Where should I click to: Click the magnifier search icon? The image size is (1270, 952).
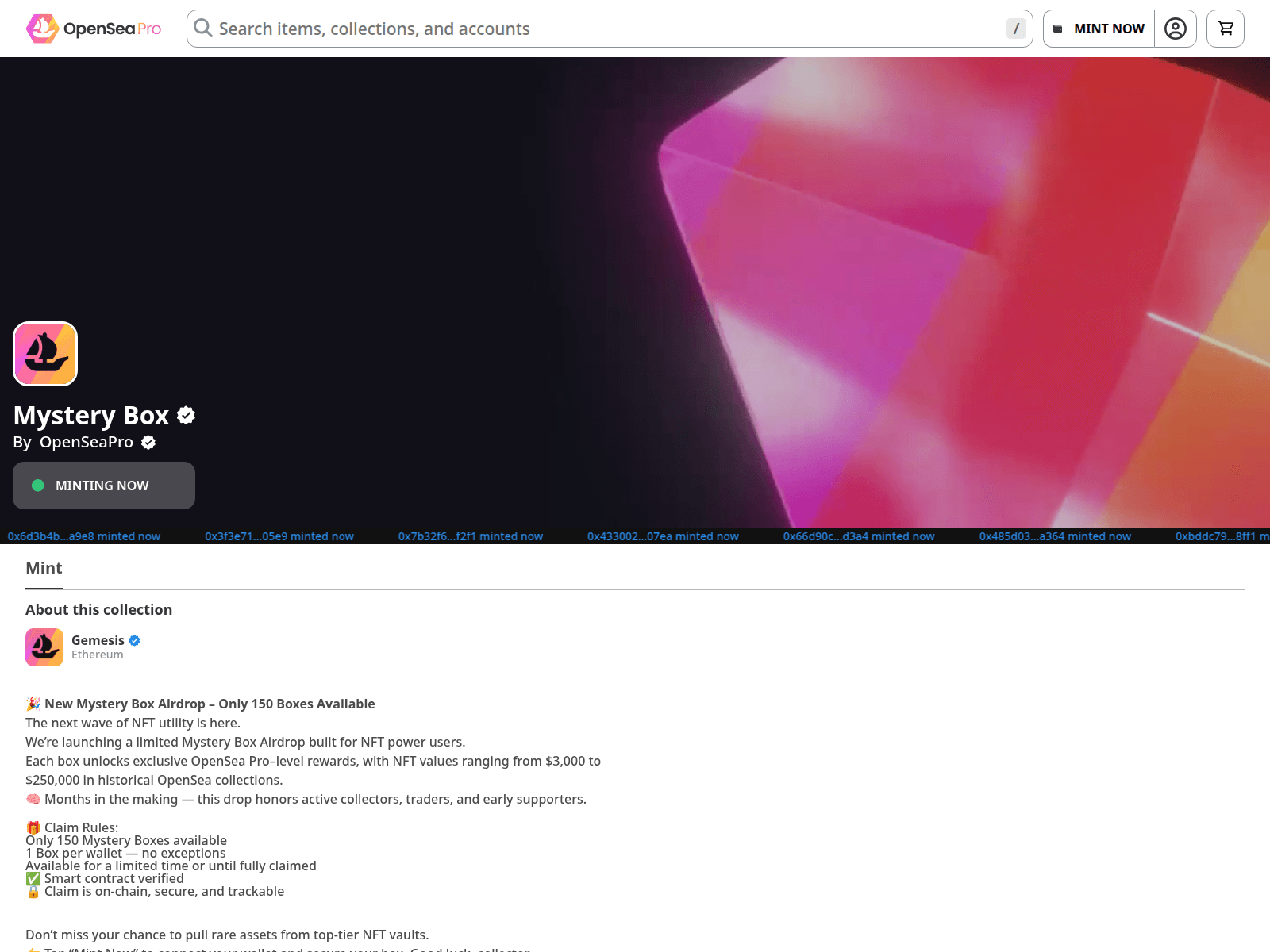click(203, 29)
